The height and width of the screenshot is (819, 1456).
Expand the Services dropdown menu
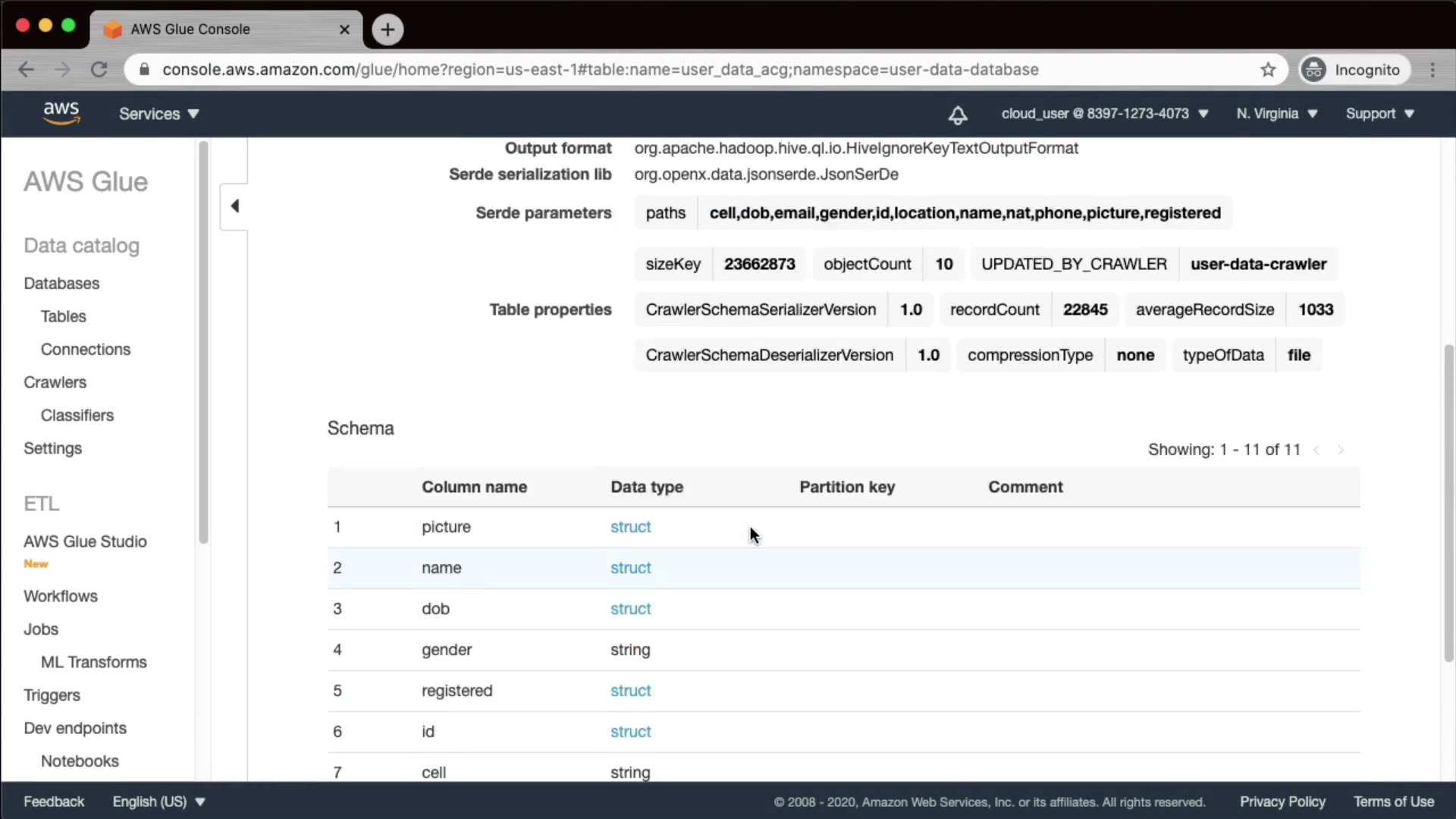point(158,114)
